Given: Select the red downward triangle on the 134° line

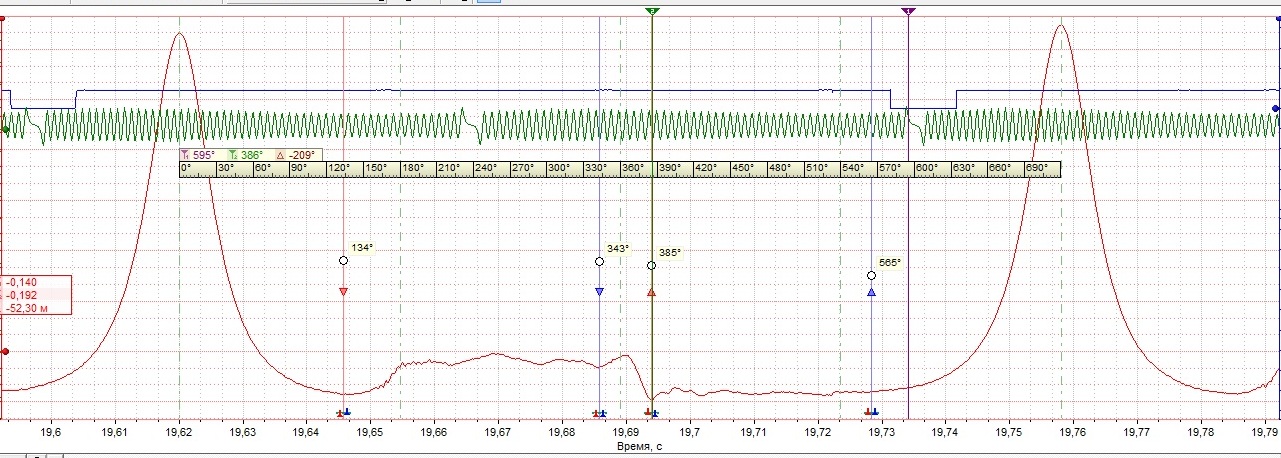Looking at the screenshot, I should point(343,292).
